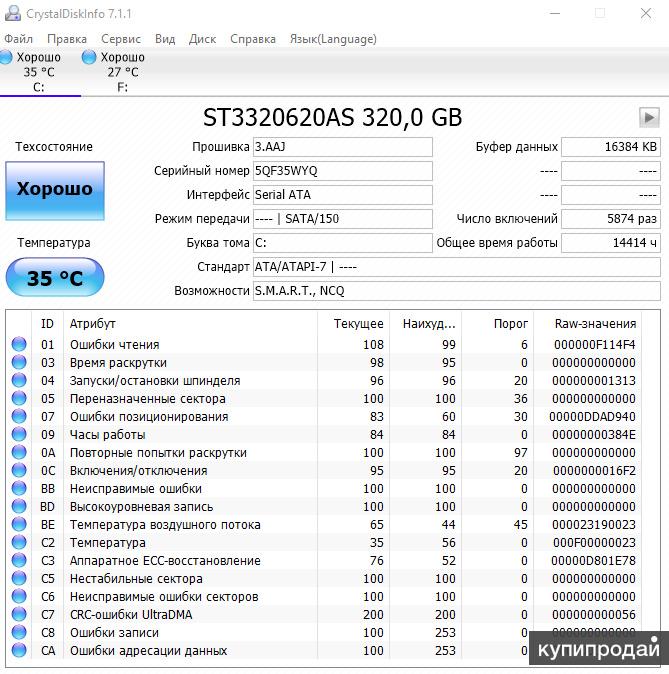
Task: Click status orb for Аппаратное ECC-восстановление
Action: click(19, 561)
